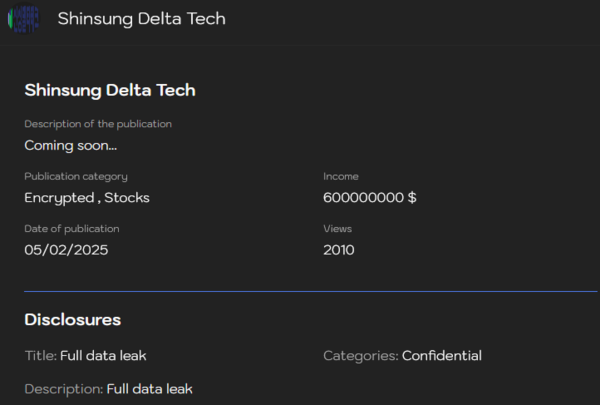The image size is (600, 405).
Task: Click the 'Disclosures' section heading
Action: [x=73, y=320]
